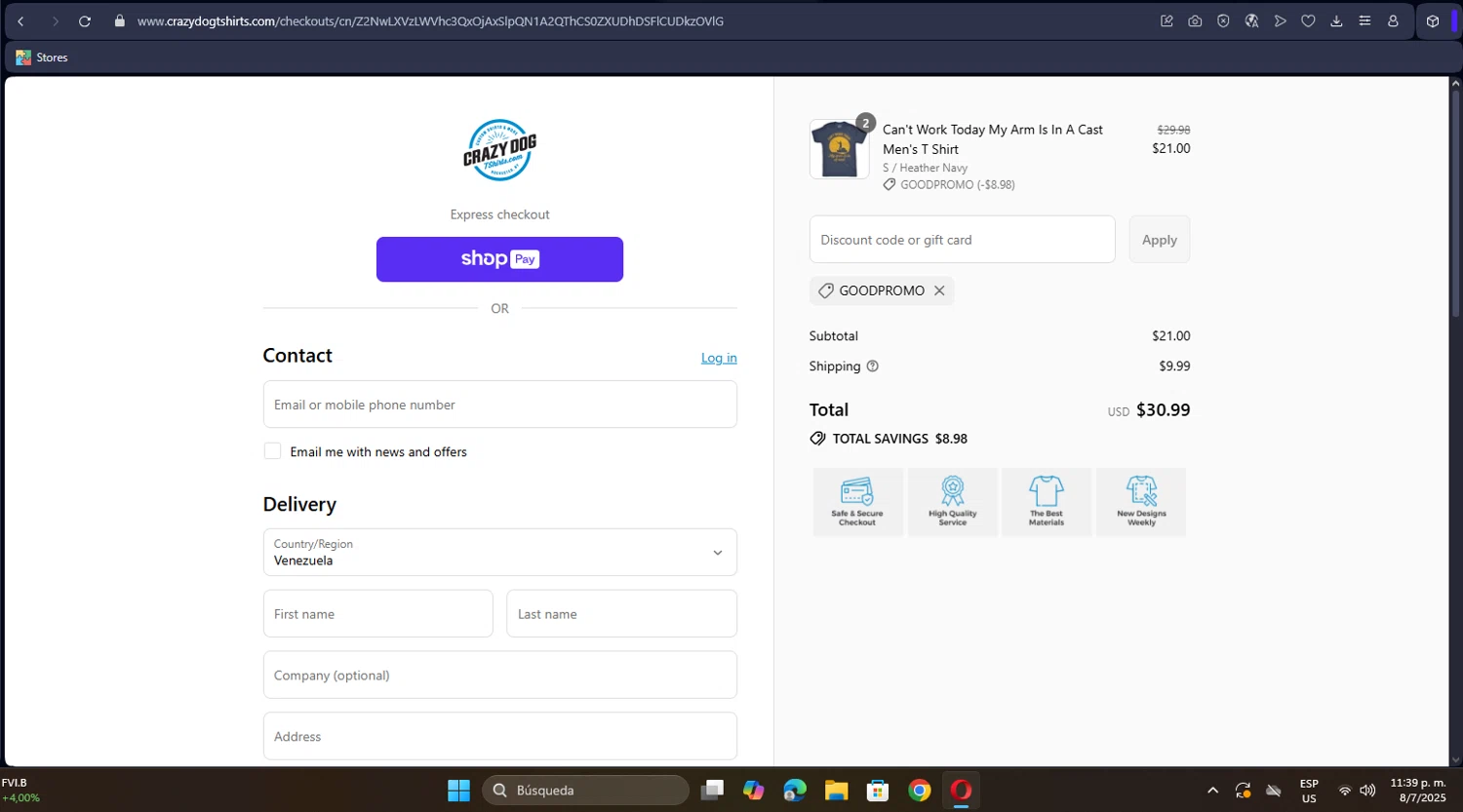
Task: Open the clock showing 11:39 p. m.
Action: pos(1418,791)
